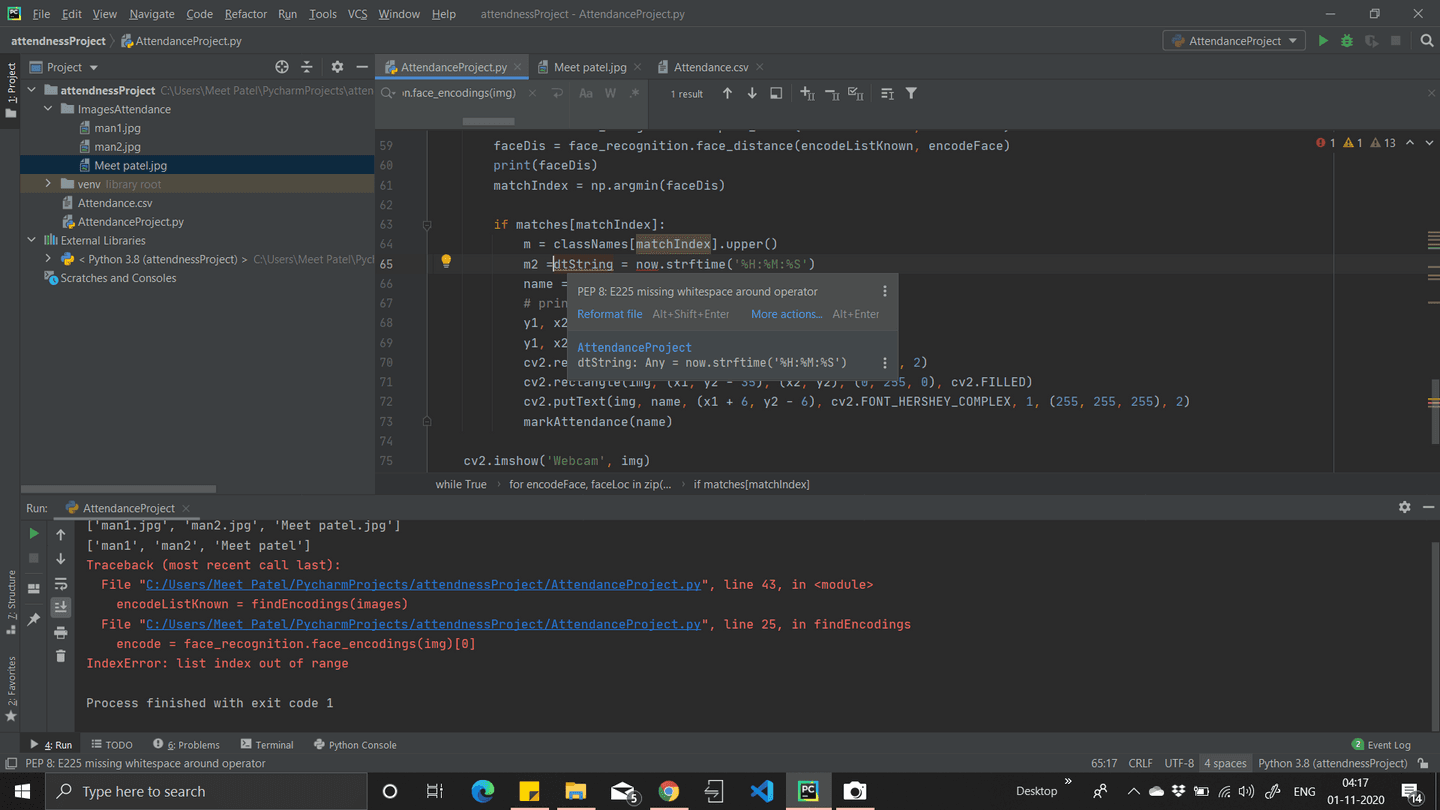Click print icon in Run panel
This screenshot has width=1440, height=810.
(61, 632)
